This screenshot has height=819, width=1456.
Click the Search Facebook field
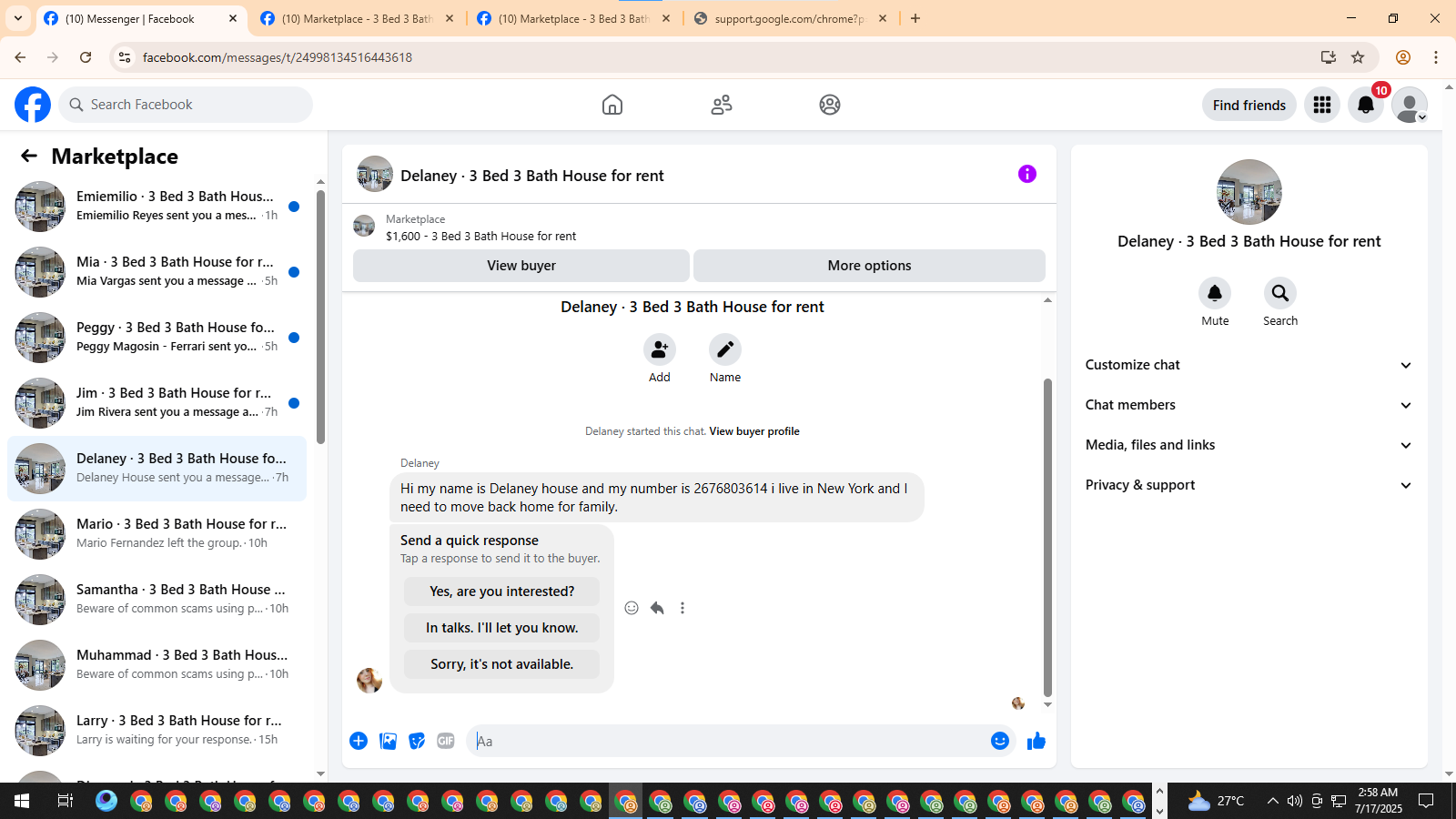pyautogui.click(x=186, y=105)
